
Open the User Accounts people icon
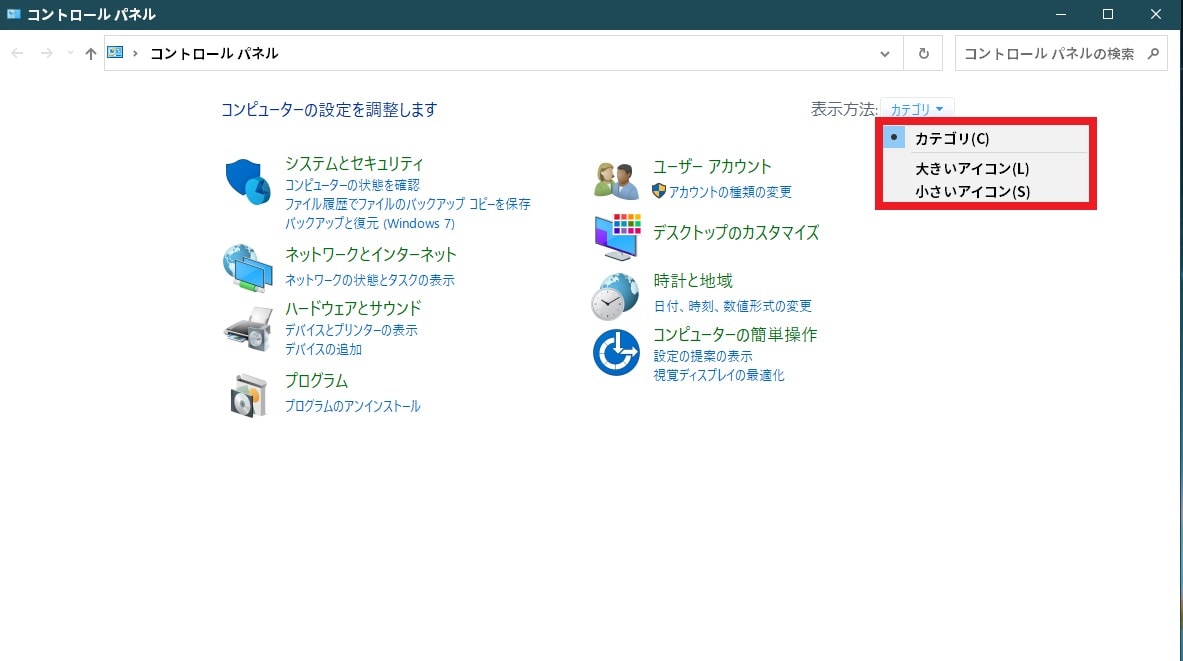tap(616, 181)
